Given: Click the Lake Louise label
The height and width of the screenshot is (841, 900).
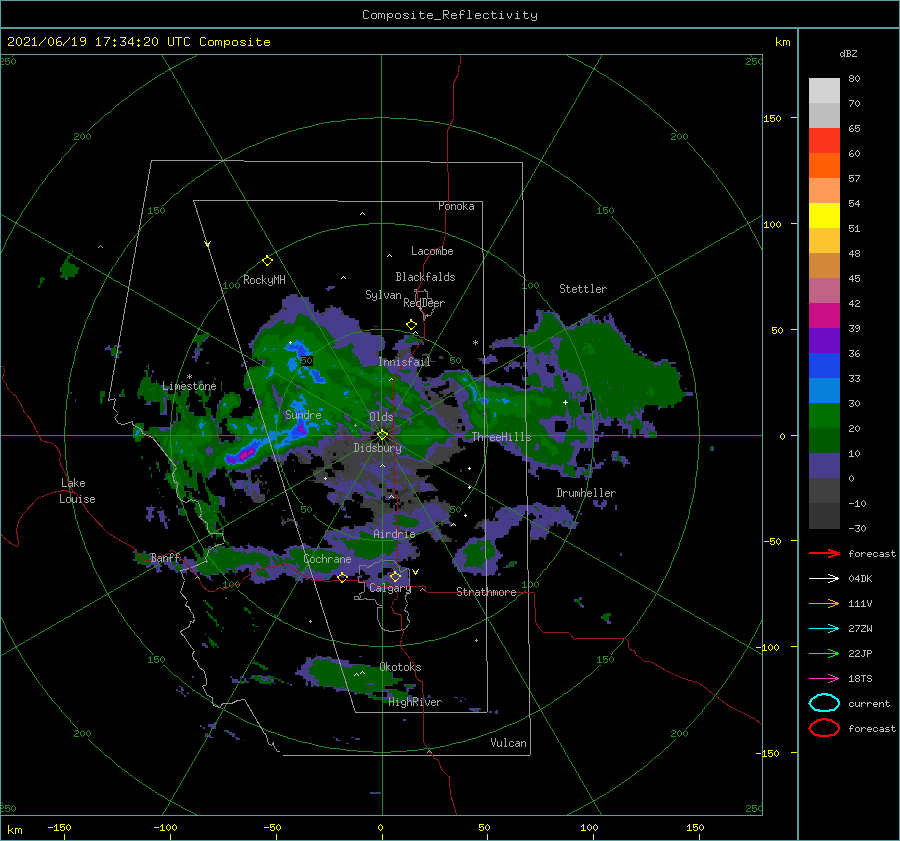Looking at the screenshot, I should [77, 491].
